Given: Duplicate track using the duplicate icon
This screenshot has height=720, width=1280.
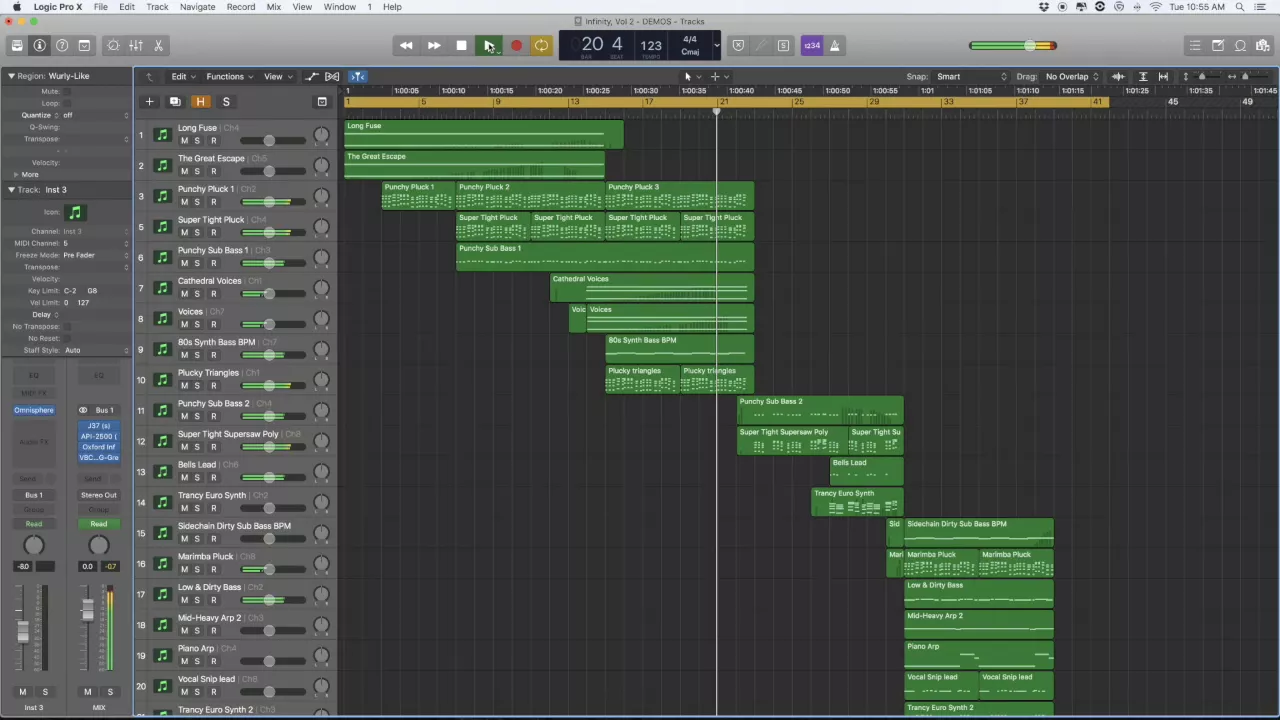Looking at the screenshot, I should (174, 101).
